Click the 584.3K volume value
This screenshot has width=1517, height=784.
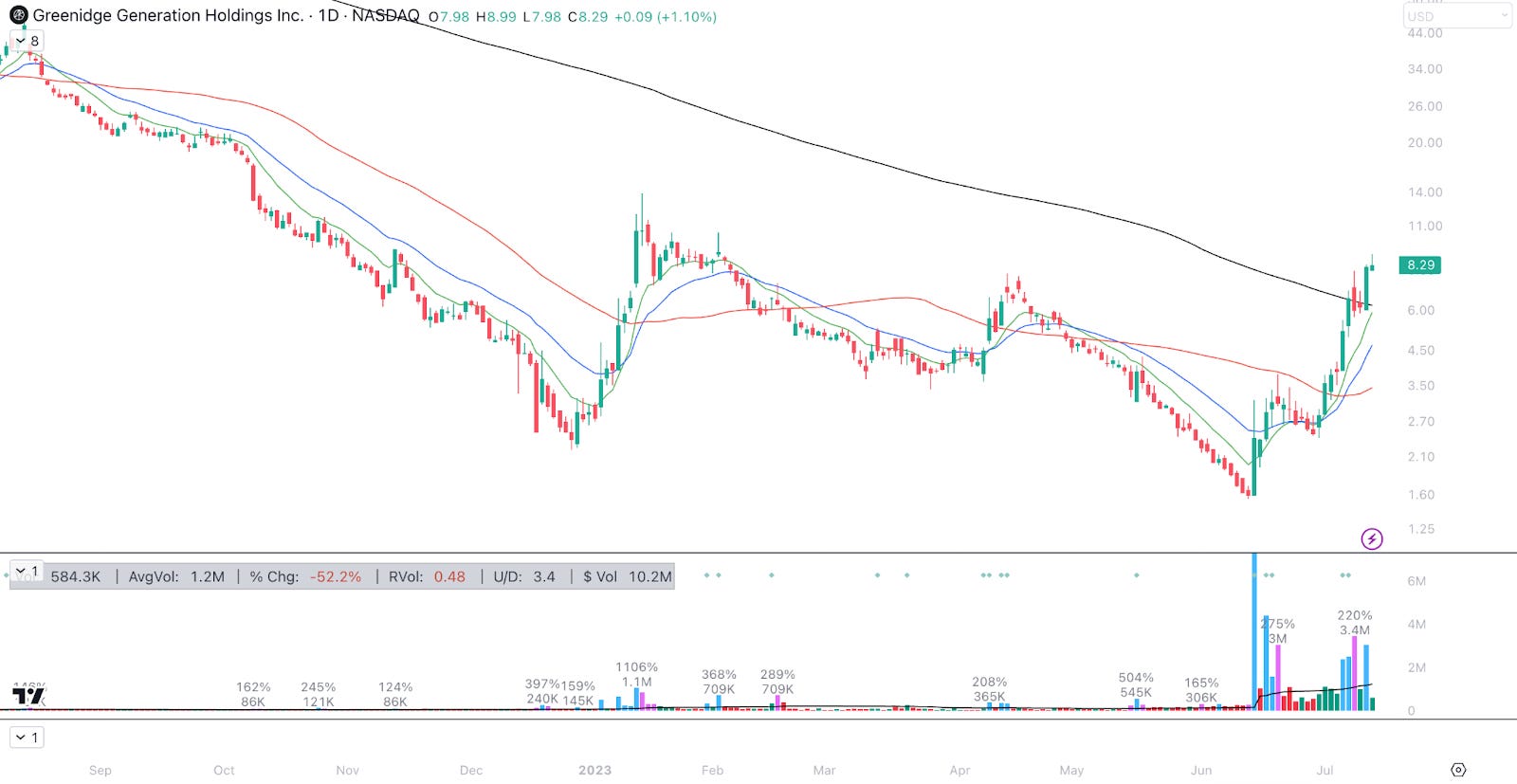coord(75,576)
